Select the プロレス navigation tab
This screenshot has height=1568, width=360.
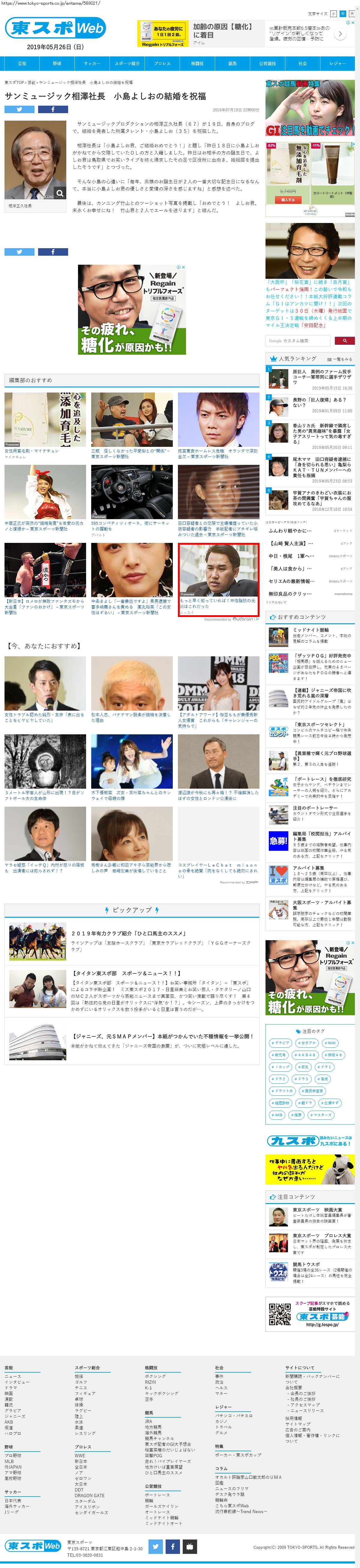[162, 63]
